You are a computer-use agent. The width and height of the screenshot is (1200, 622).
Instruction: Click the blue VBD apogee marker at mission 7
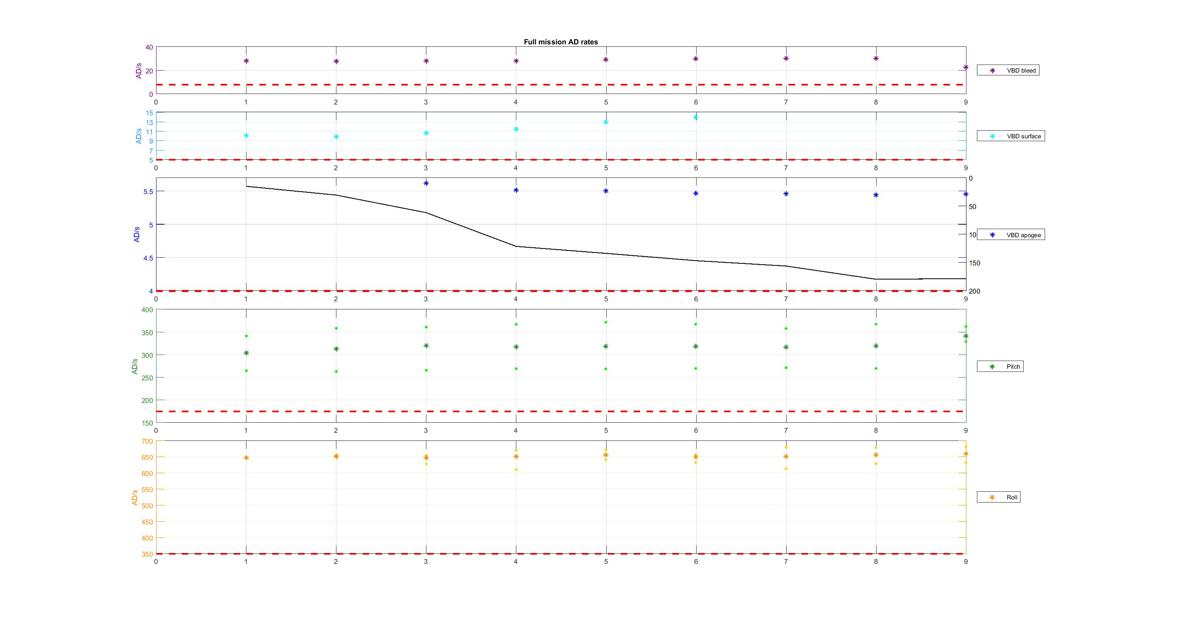click(786, 194)
